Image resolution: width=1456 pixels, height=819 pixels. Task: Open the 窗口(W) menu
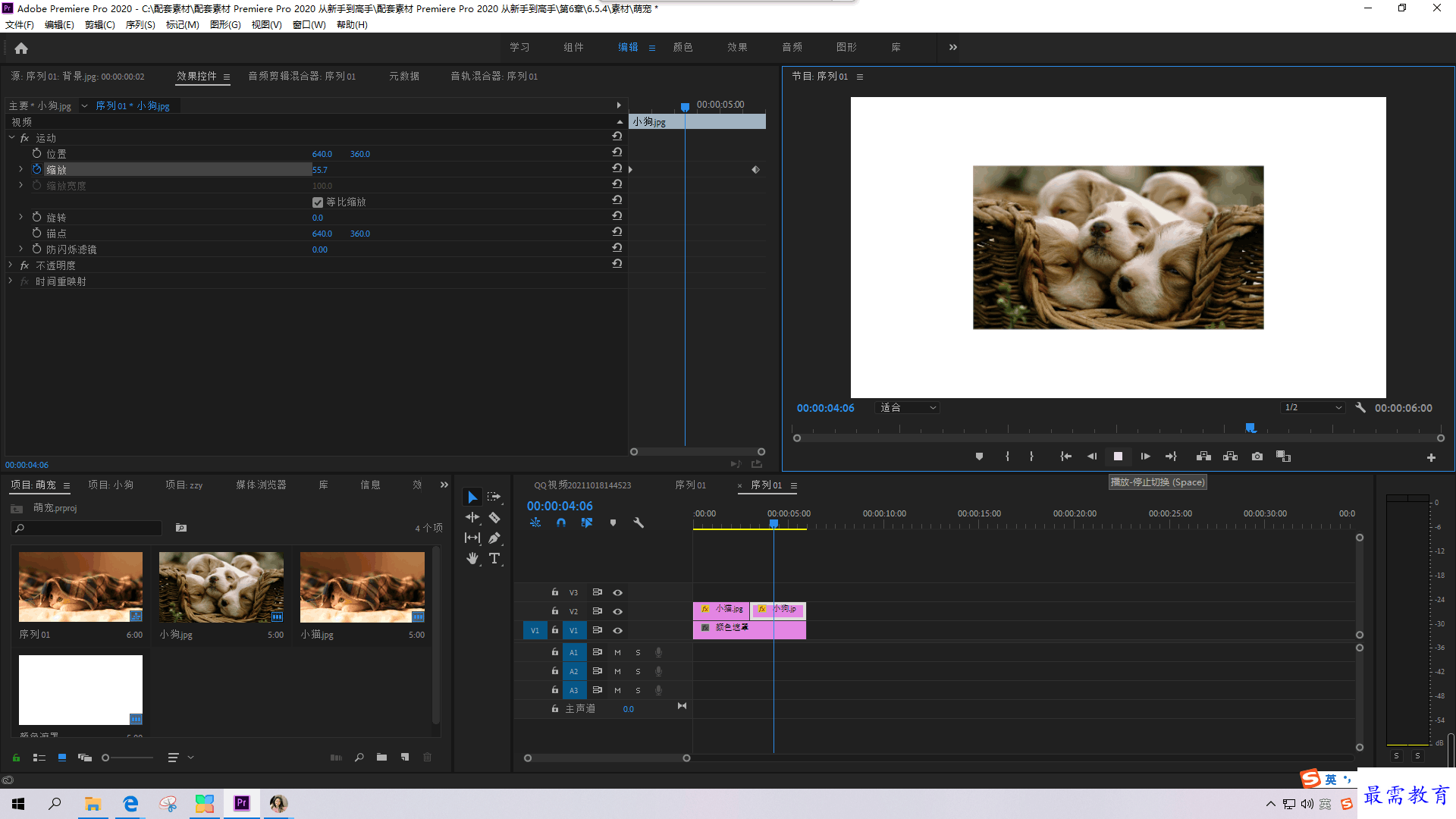[x=309, y=24]
